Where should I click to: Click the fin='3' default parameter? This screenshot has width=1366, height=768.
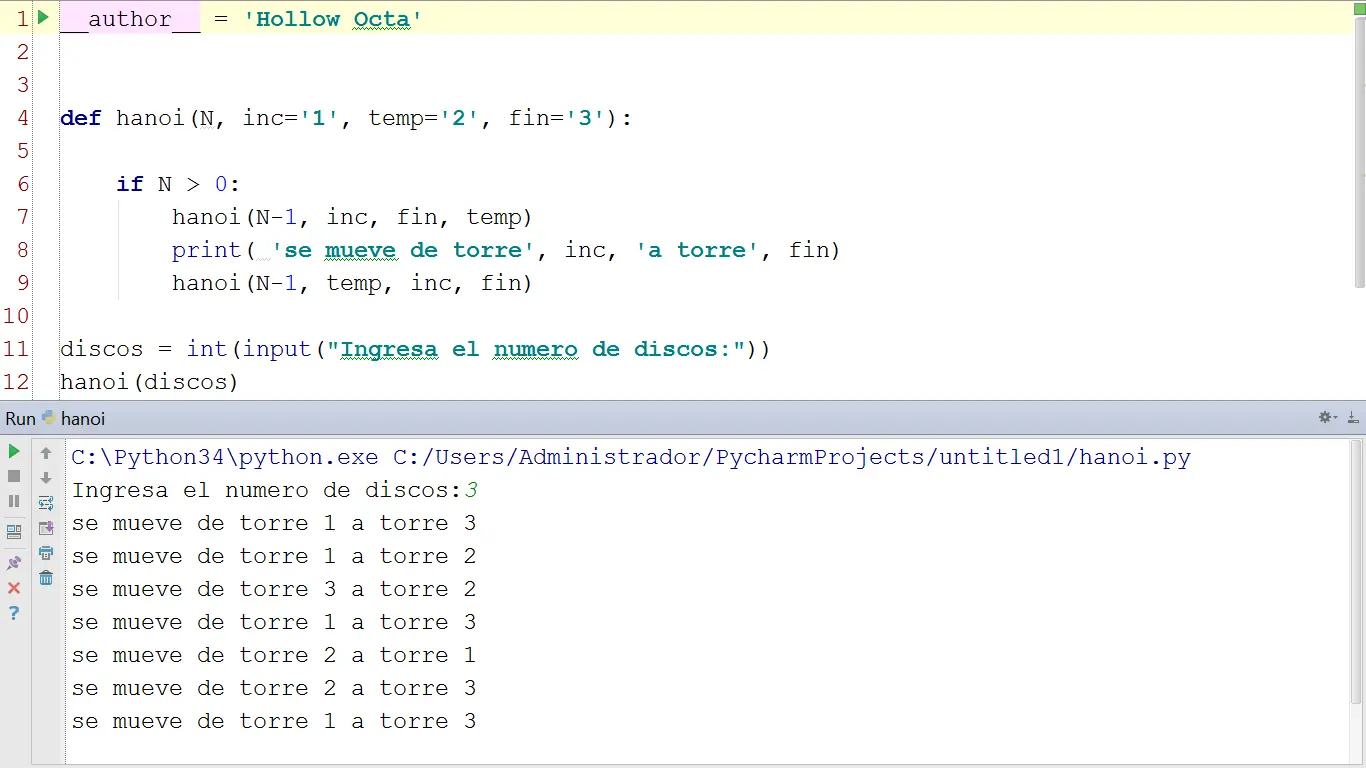tap(558, 118)
